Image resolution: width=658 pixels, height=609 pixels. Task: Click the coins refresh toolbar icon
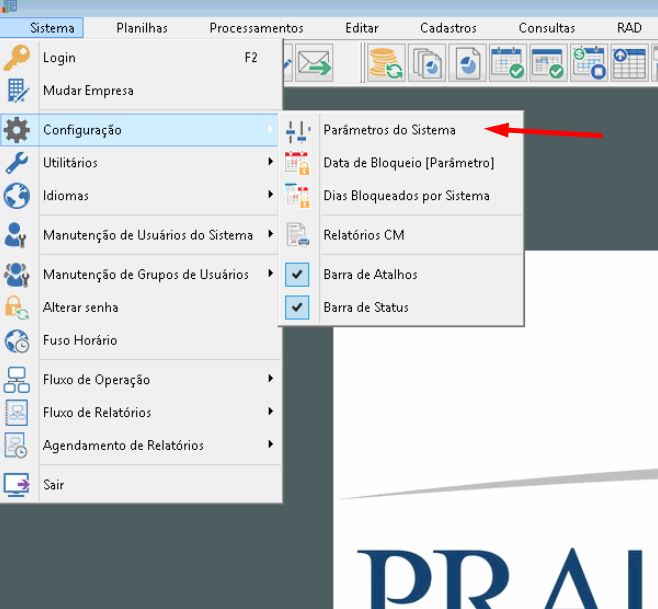pos(386,63)
